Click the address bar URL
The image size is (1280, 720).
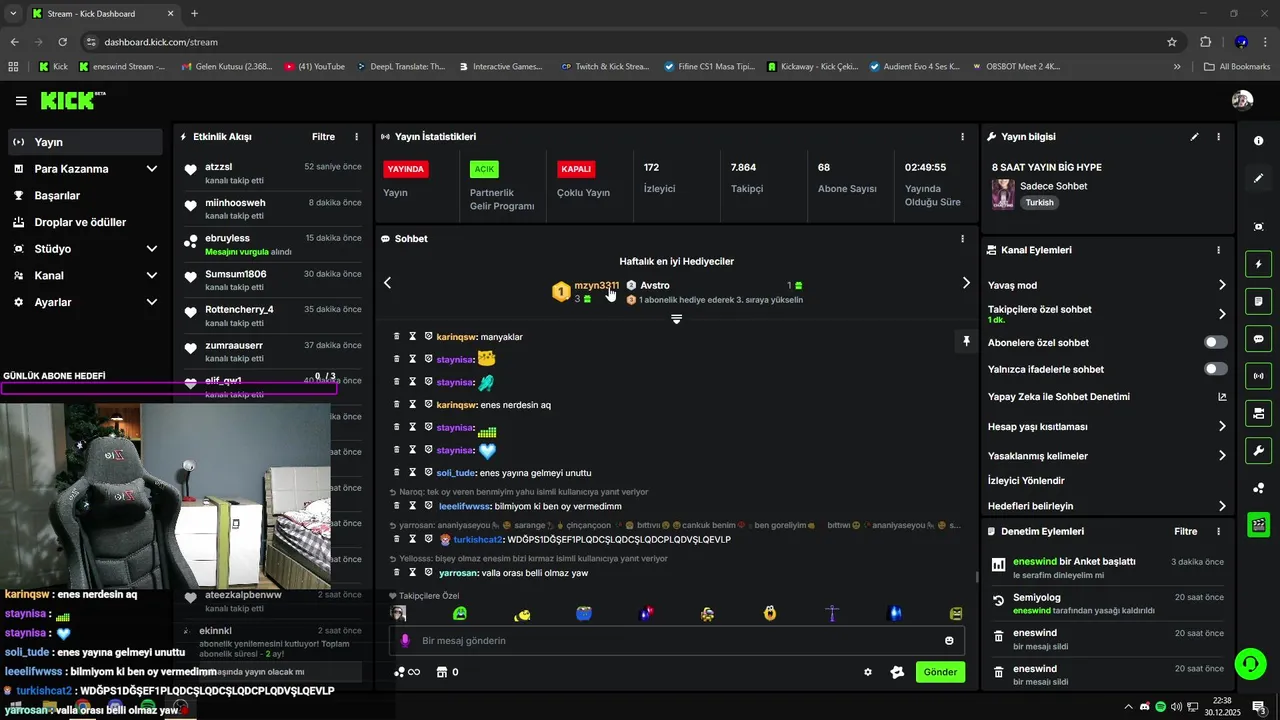(x=161, y=42)
